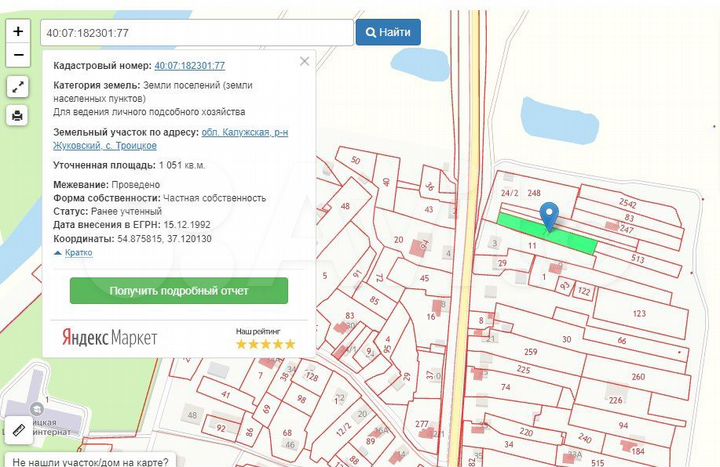Select parcel 123 on the map
This screenshot has width=720, height=467.
(x=639, y=314)
